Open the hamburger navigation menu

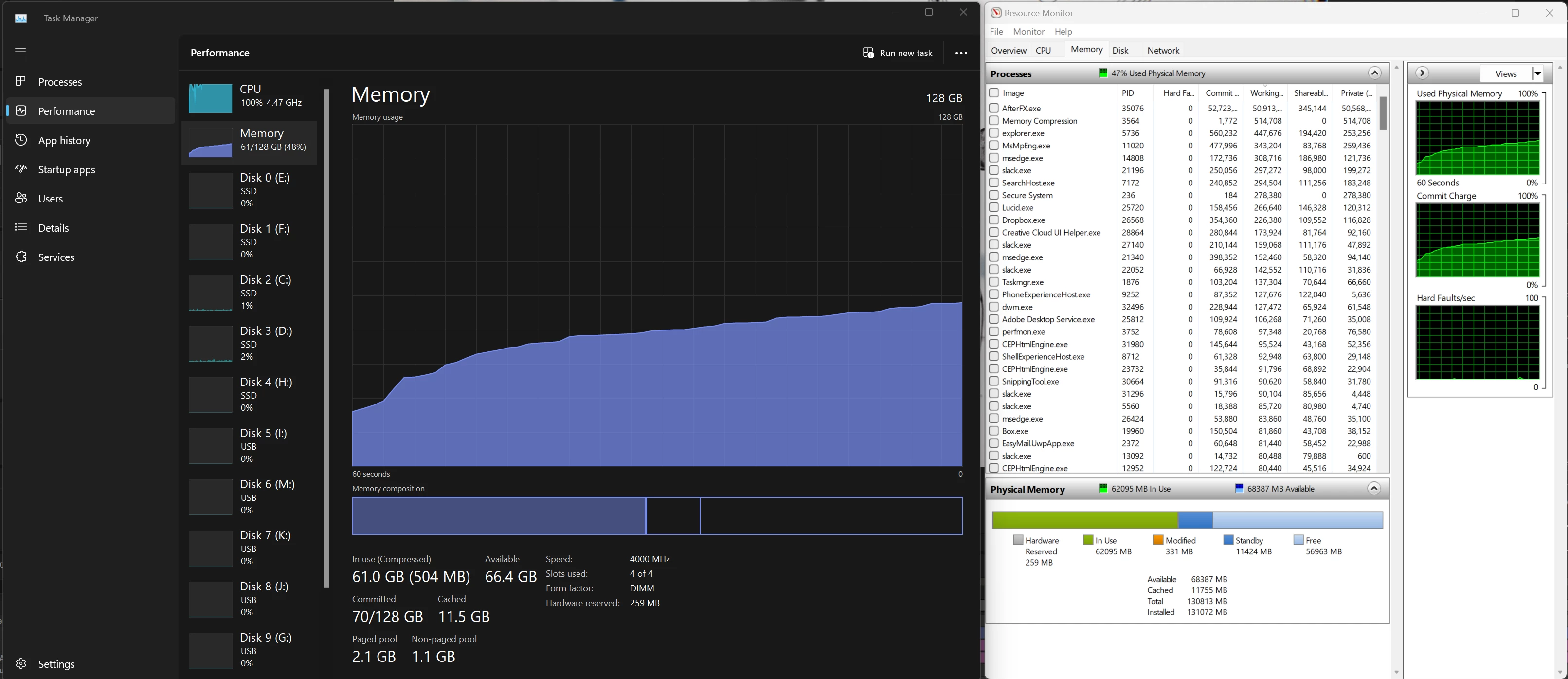(20, 52)
